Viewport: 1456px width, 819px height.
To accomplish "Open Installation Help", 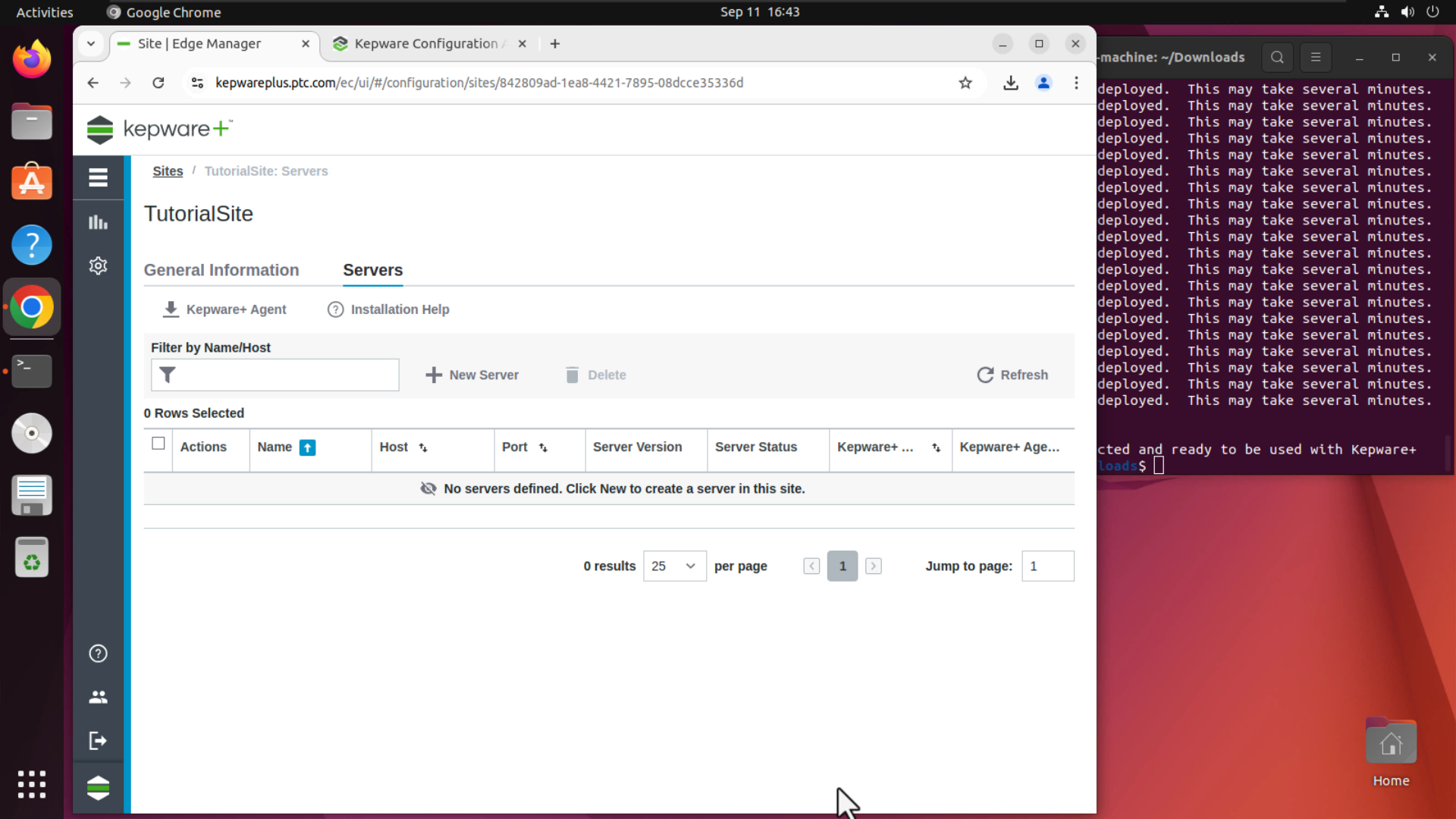I will (x=388, y=309).
